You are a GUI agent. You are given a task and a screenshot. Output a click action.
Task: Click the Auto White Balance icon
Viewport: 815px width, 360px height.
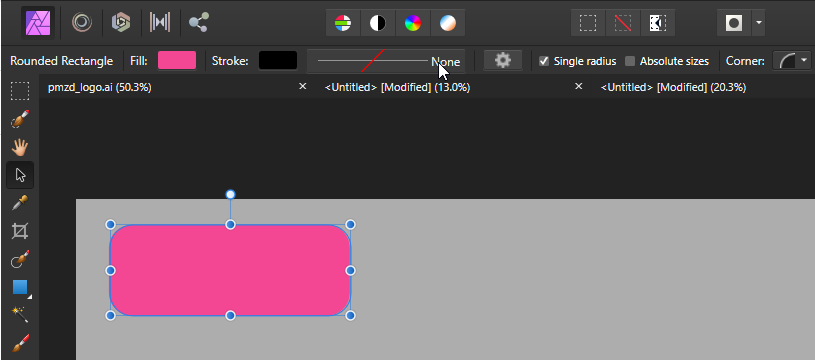(448, 23)
